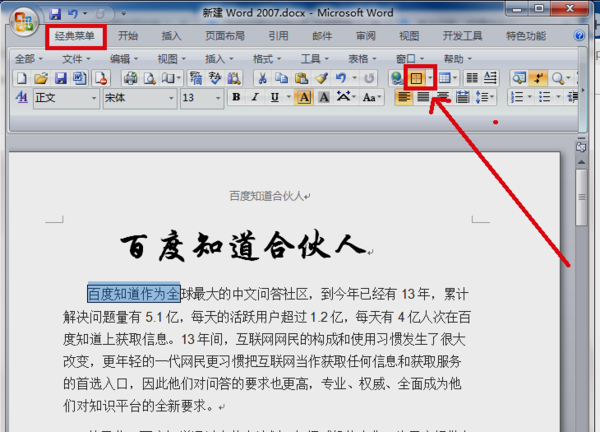Viewport: 600px width, 432px height.
Task: Click the Redo icon in classic toolbar
Action: coord(369,78)
